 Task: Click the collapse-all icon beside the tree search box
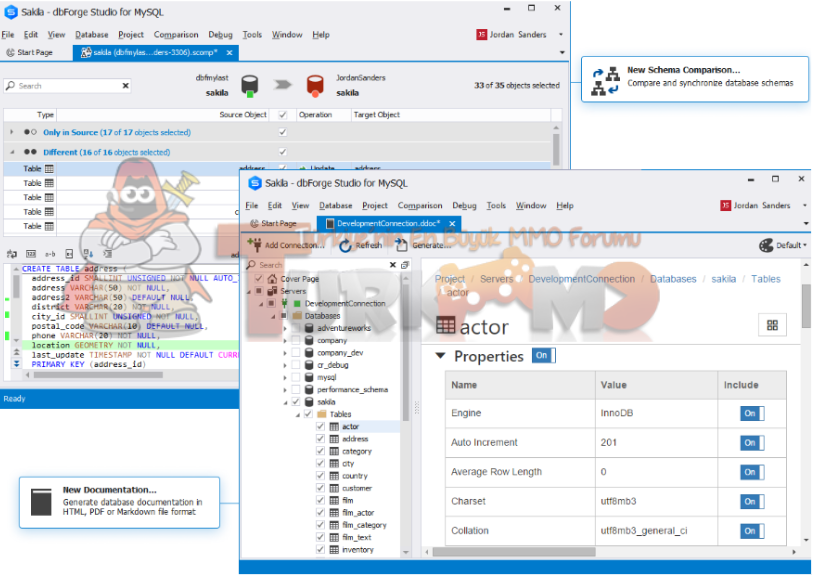point(405,265)
